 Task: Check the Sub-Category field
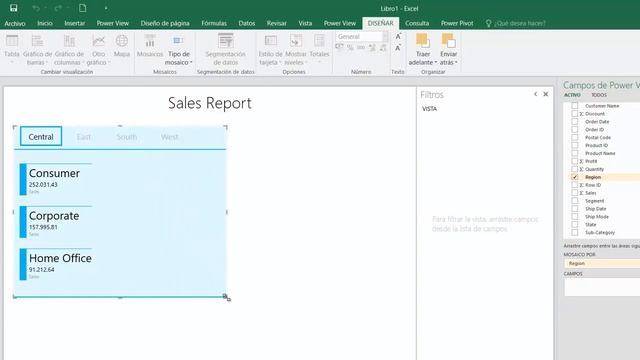click(575, 232)
